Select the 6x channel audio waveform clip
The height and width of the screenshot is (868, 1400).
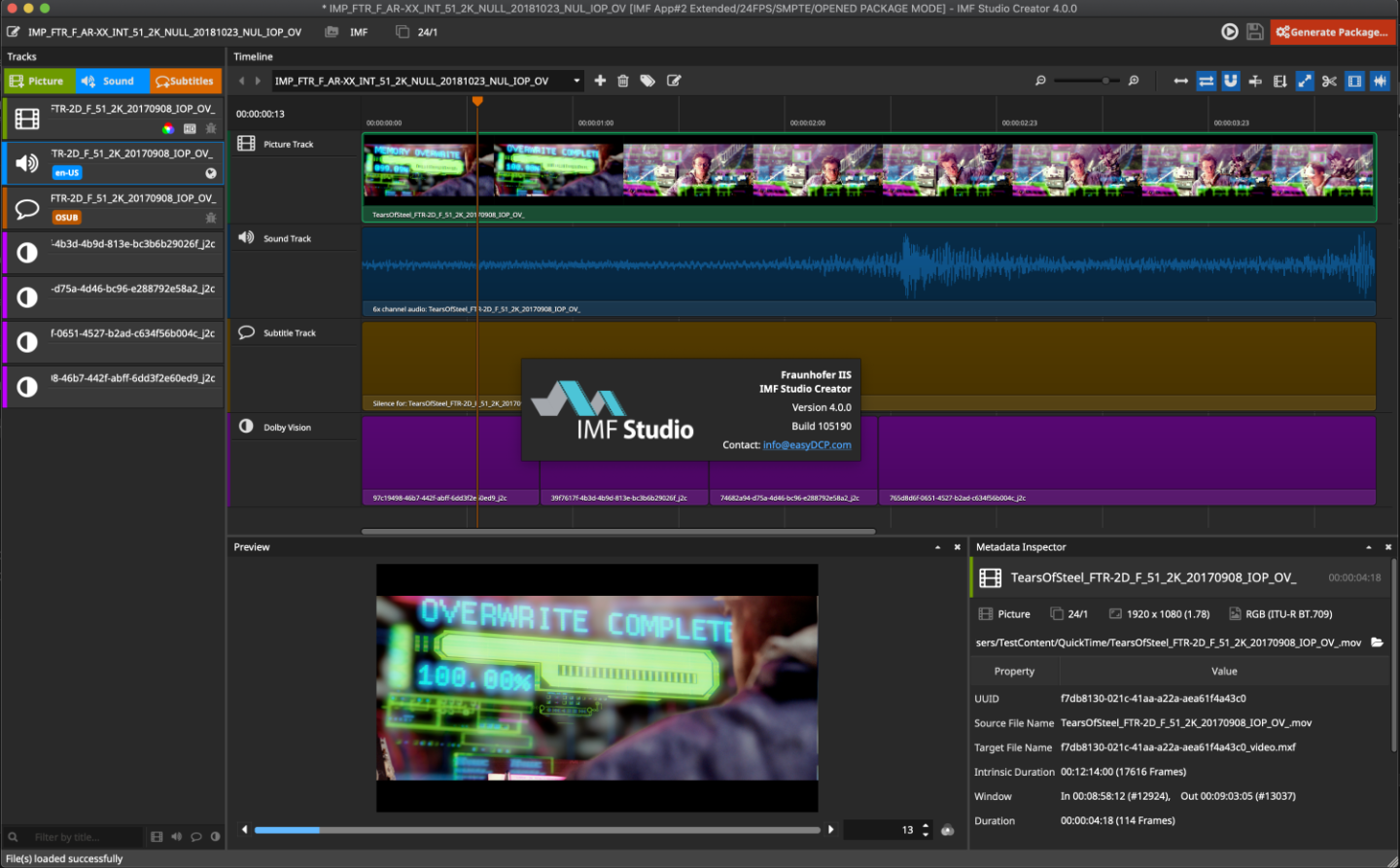pos(869,271)
